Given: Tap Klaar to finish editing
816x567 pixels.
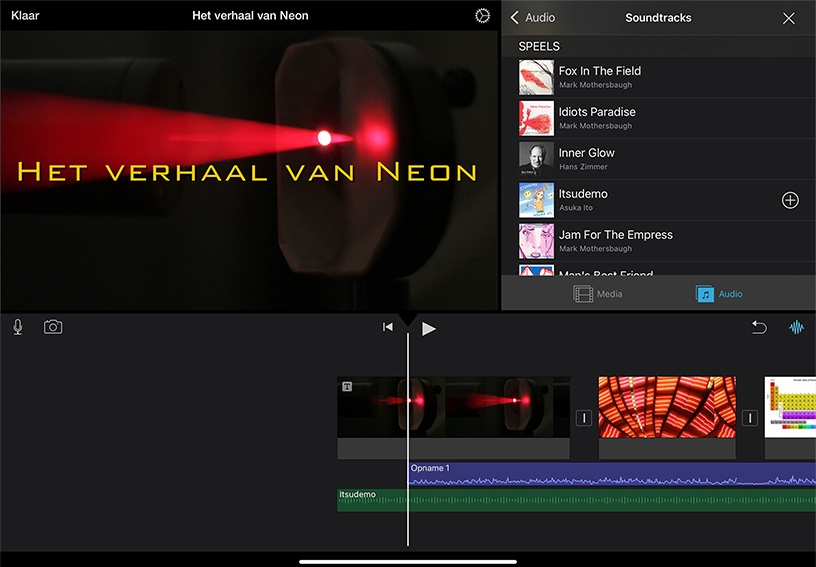Looking at the screenshot, I should click(25, 16).
